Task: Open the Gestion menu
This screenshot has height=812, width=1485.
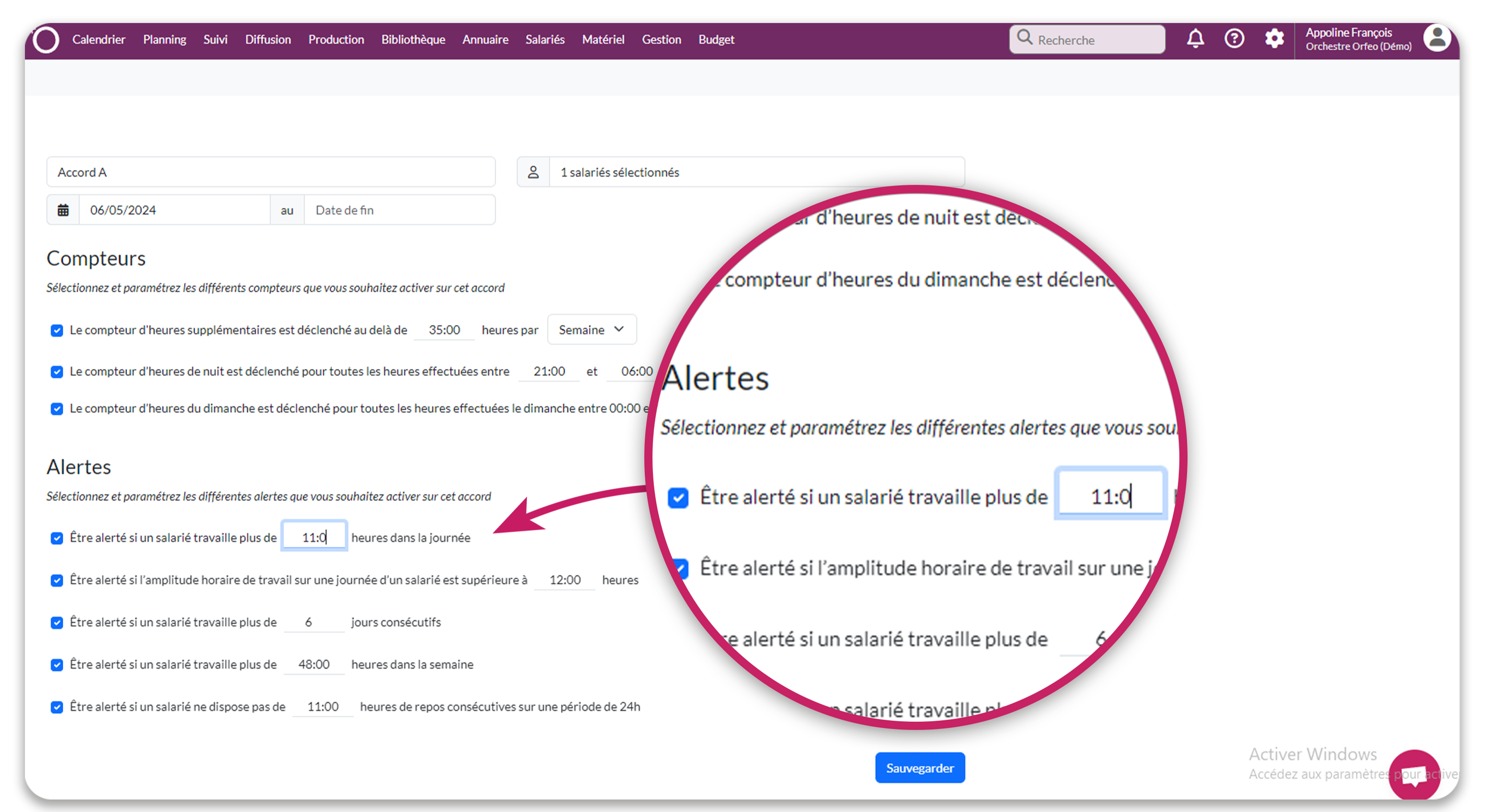Action: click(661, 40)
